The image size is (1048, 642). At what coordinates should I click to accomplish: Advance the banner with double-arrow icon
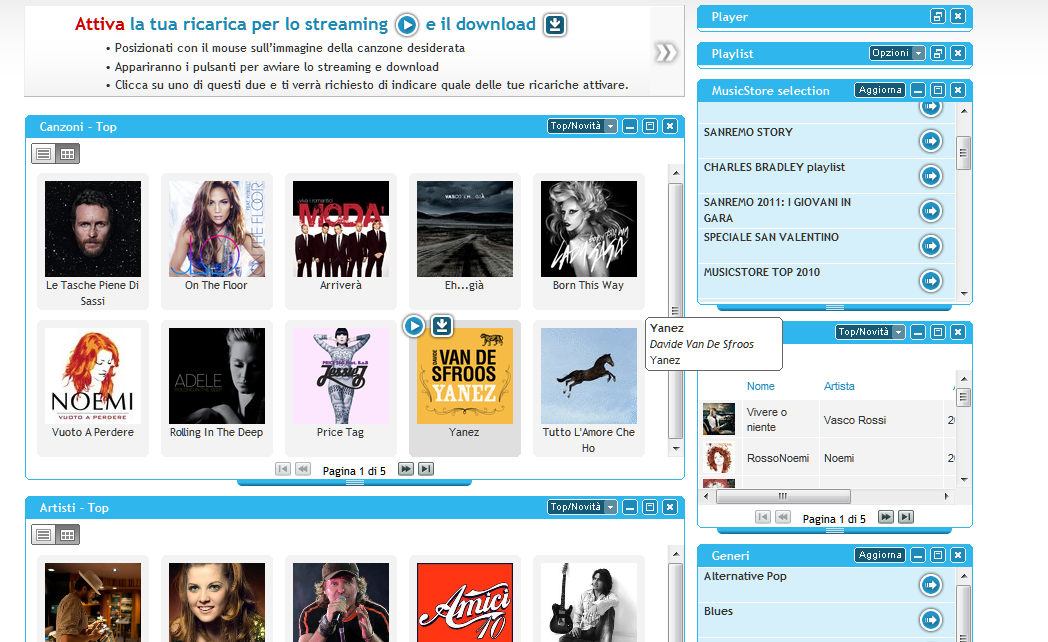point(666,52)
